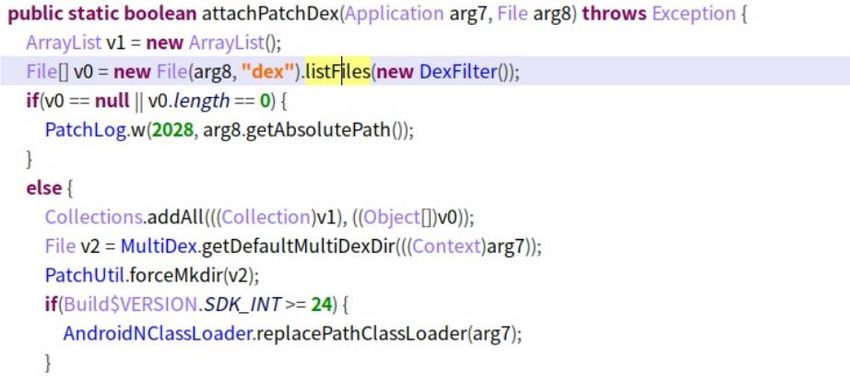Viewport: 850px width, 383px height.
Task: Open AndroidNClassLoader class reference
Action: coord(157,334)
